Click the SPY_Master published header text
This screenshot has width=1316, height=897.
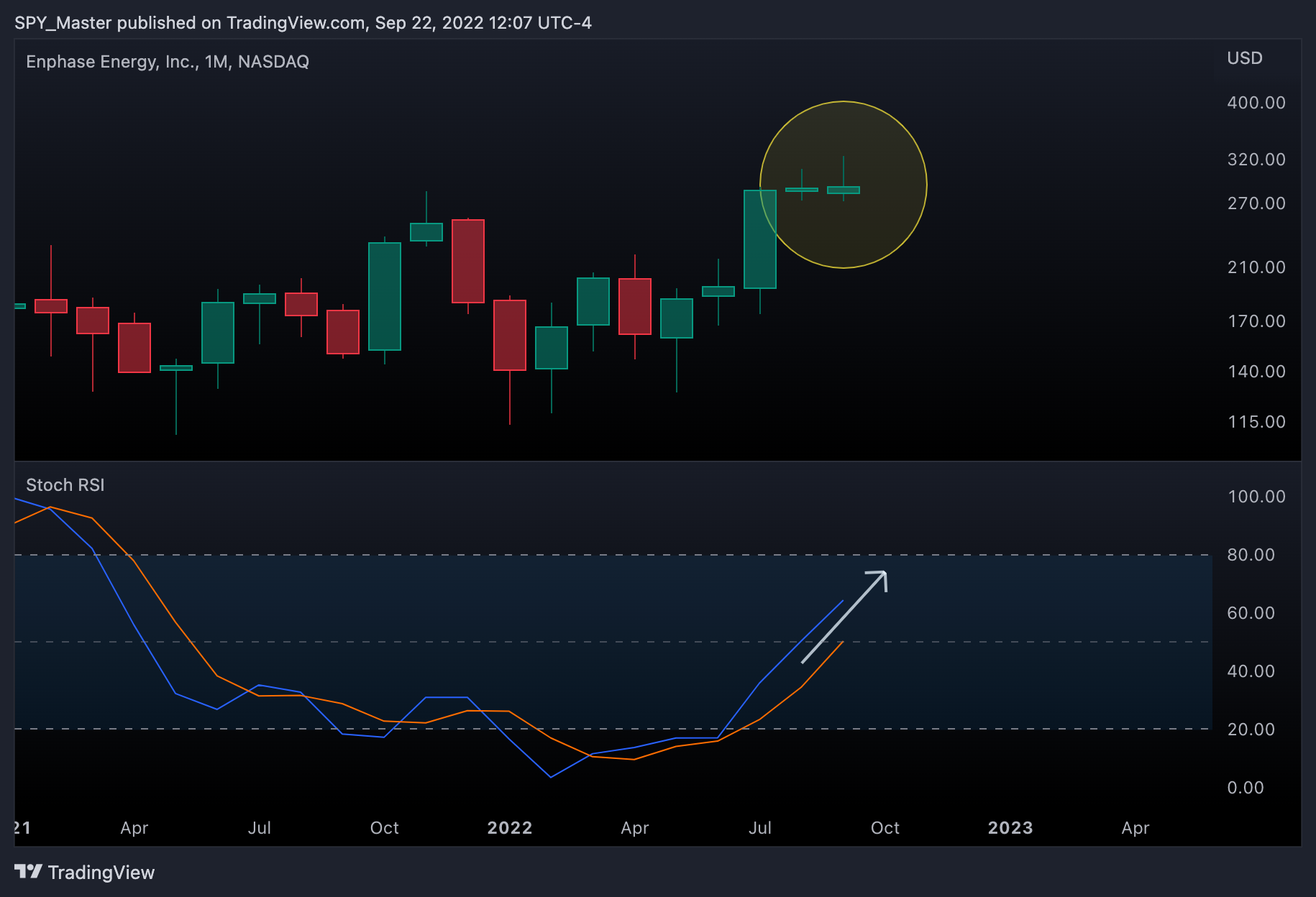[x=303, y=23]
